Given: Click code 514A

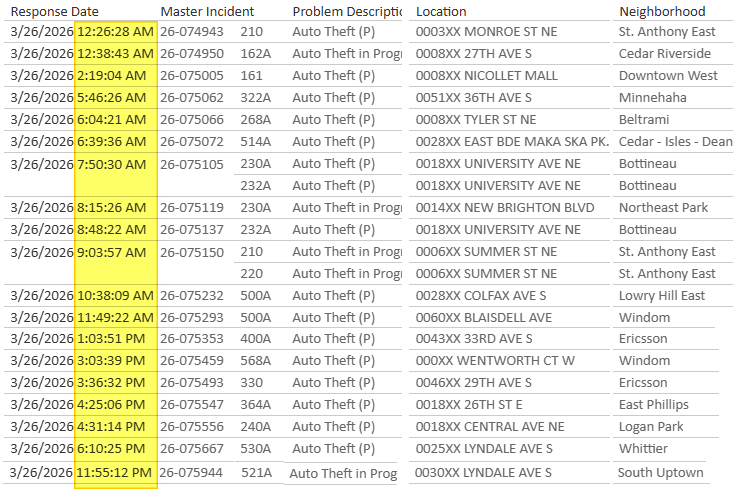Looking at the screenshot, I should pos(256,142).
